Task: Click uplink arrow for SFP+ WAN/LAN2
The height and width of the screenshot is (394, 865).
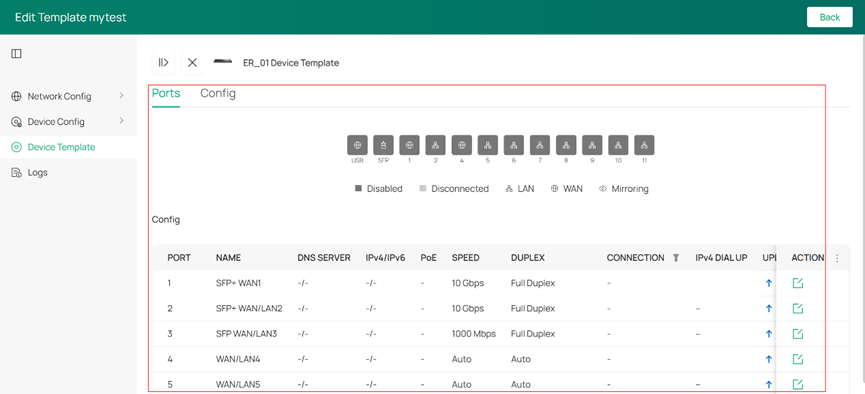Action: click(x=769, y=308)
